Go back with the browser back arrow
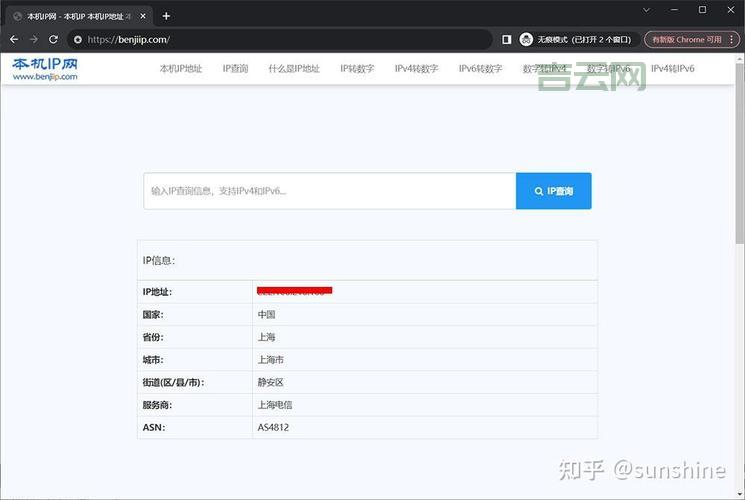The height and width of the screenshot is (500, 745). coord(14,39)
